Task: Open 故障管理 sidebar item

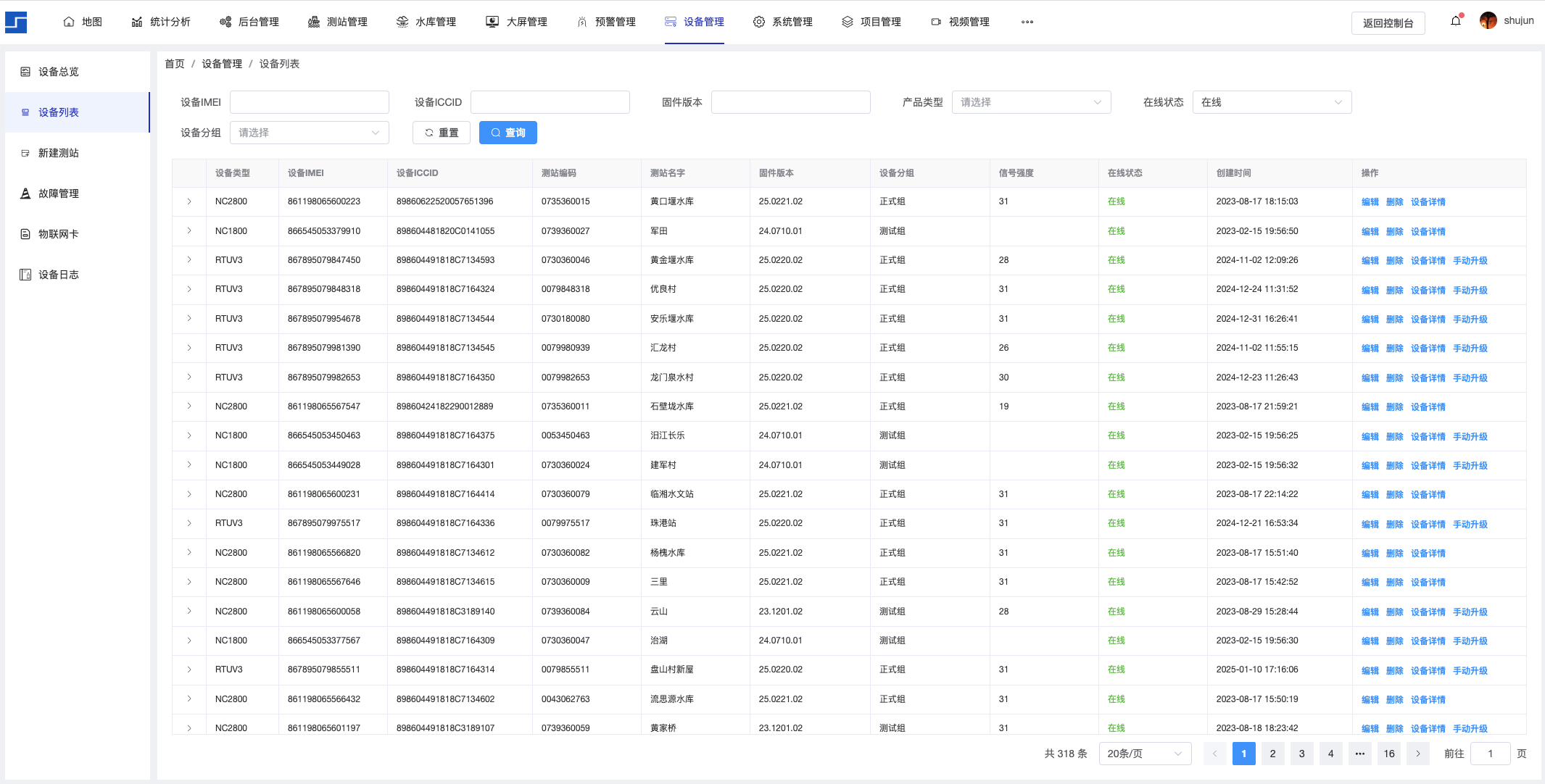Action: (58, 193)
